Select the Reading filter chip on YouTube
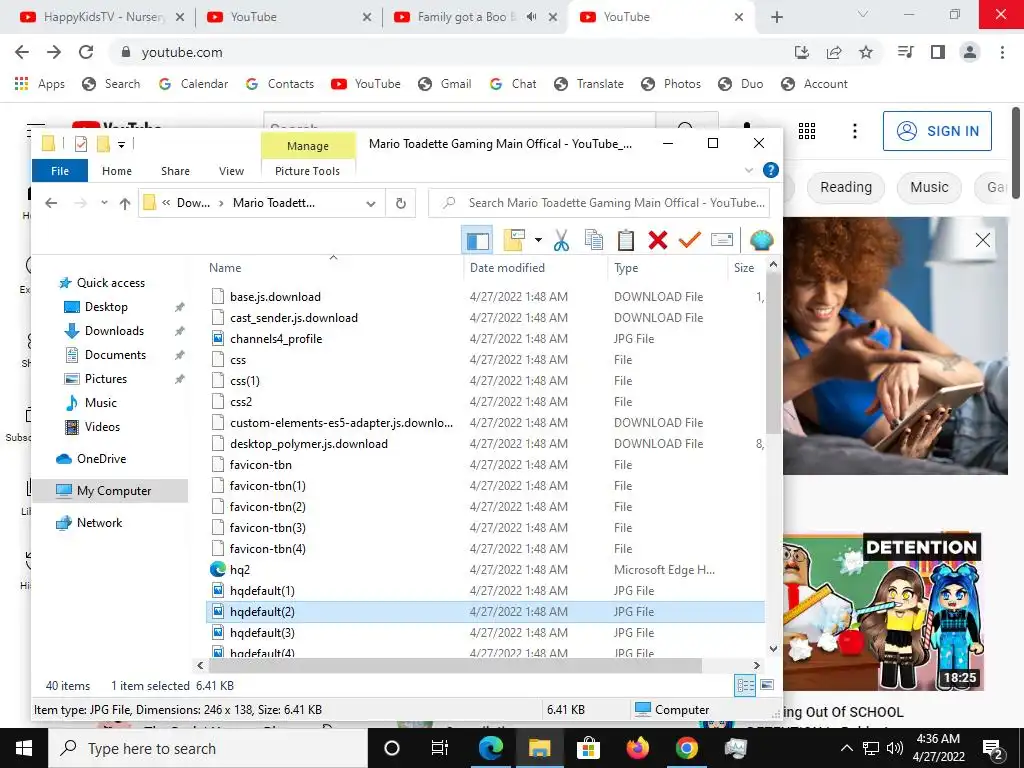1024x768 pixels. pos(846,187)
